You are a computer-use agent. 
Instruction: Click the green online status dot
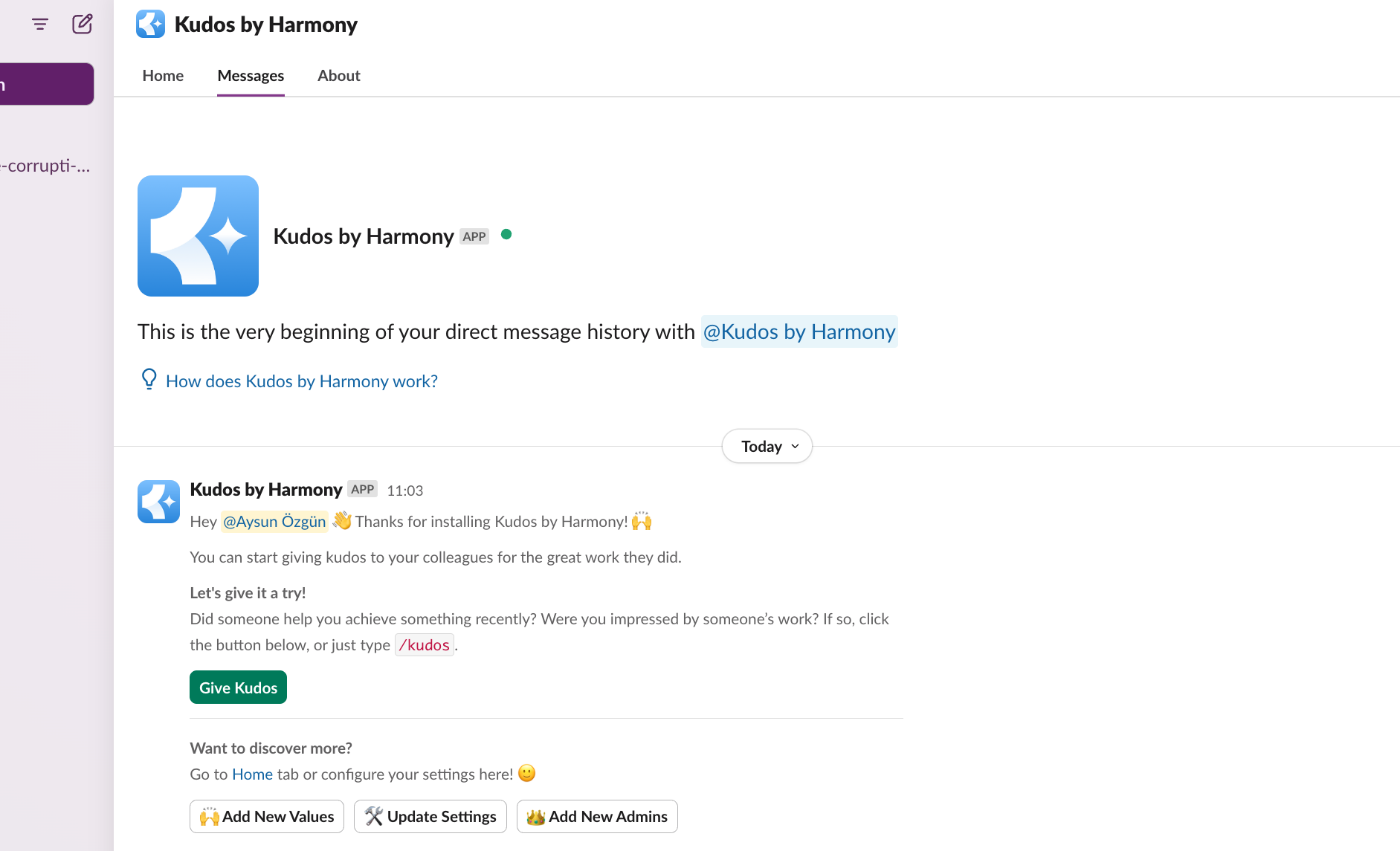[x=506, y=235]
